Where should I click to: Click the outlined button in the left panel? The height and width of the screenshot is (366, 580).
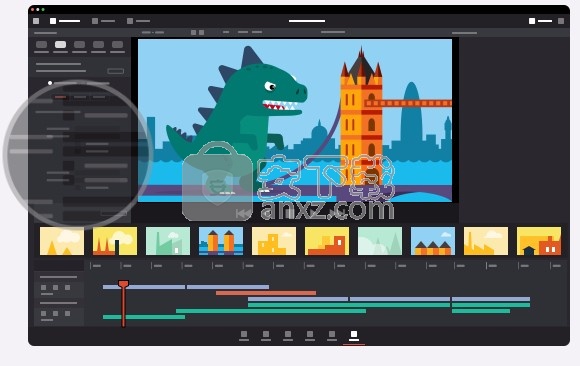coord(115,71)
